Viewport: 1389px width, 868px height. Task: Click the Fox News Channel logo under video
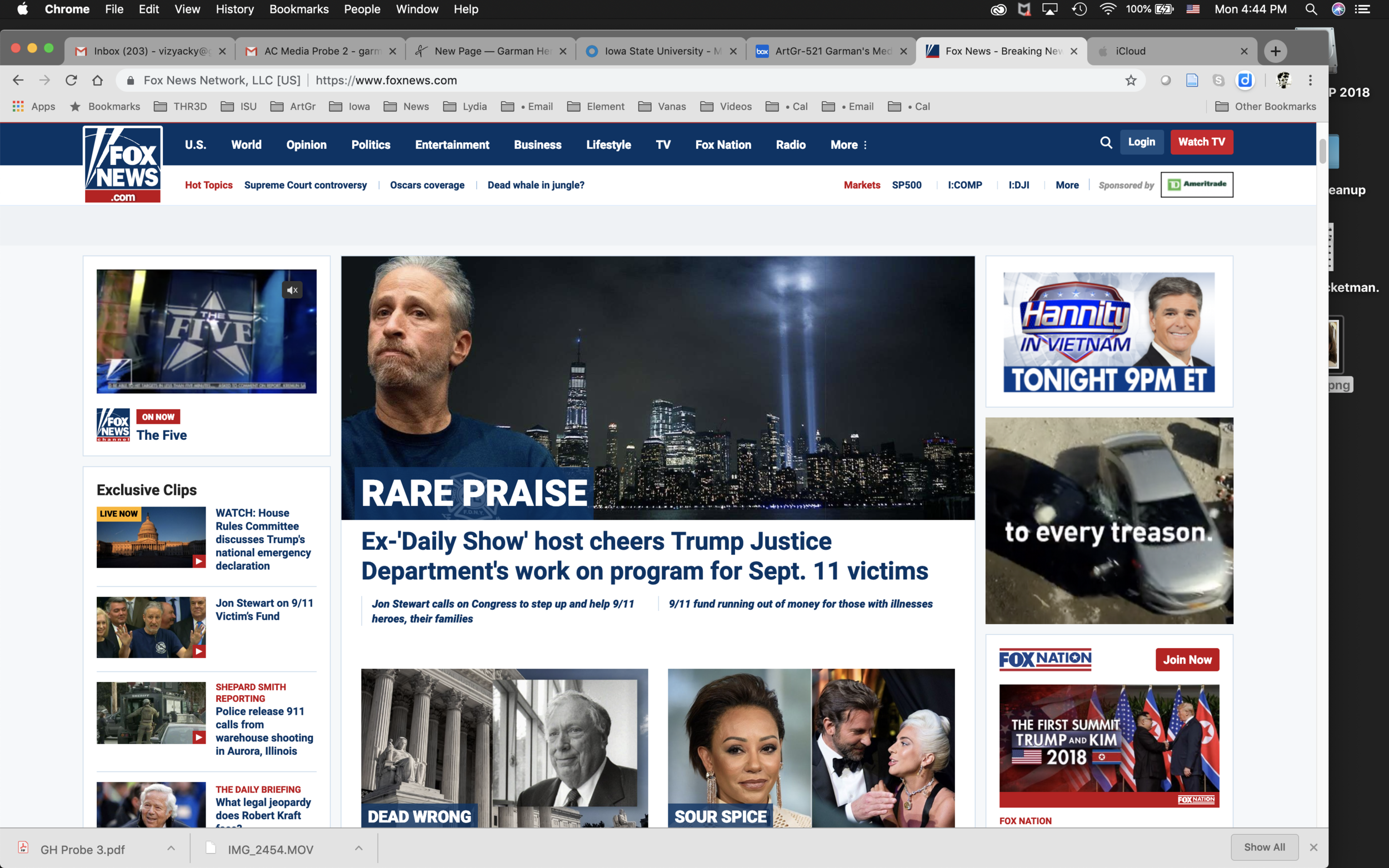(x=113, y=425)
